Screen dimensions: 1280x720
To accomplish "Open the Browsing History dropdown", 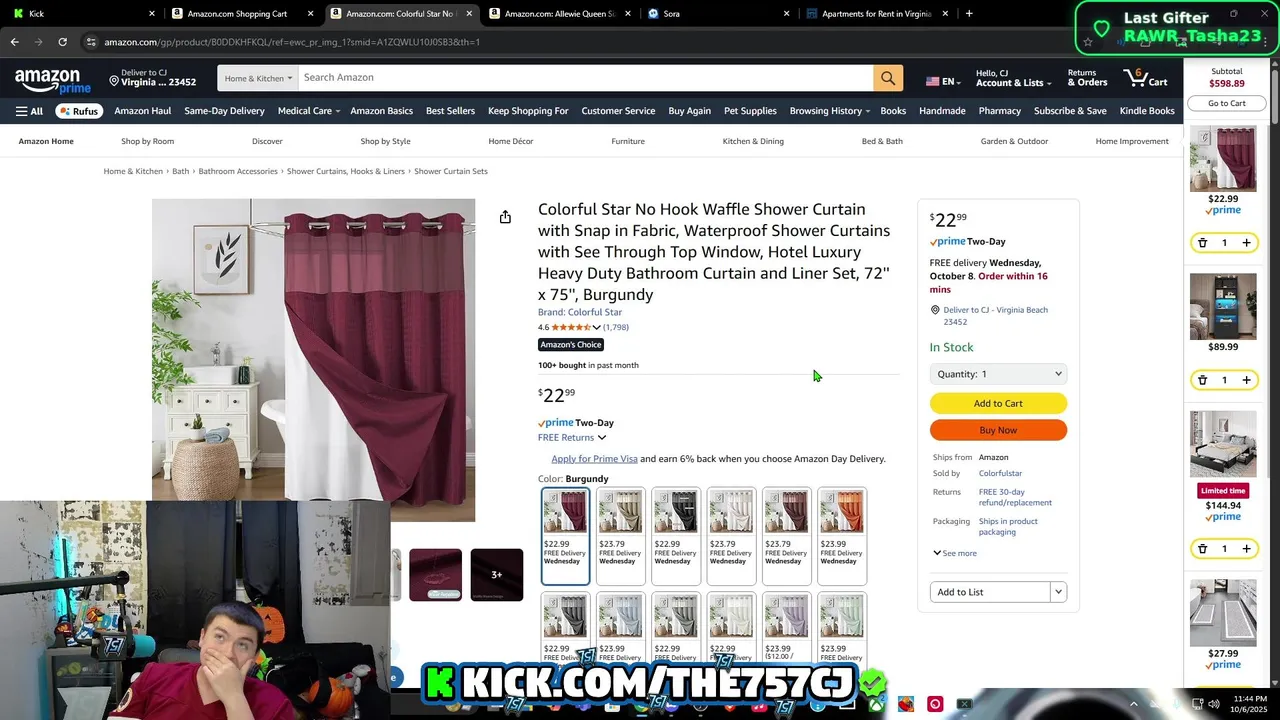I will coord(829,111).
